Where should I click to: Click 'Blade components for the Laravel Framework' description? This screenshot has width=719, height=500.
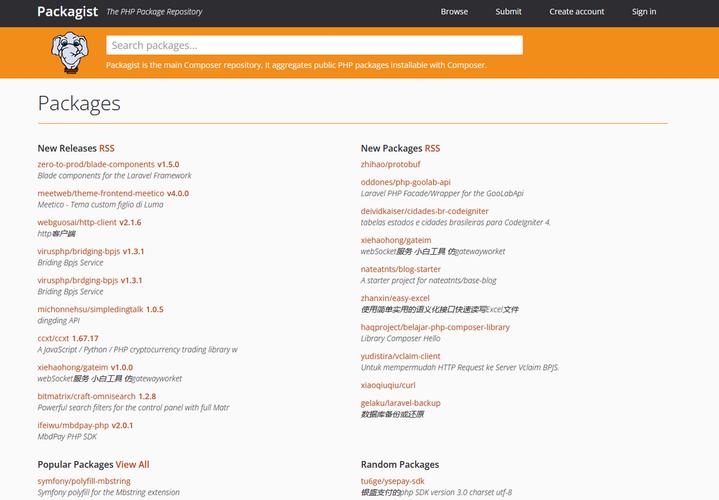click(115, 175)
